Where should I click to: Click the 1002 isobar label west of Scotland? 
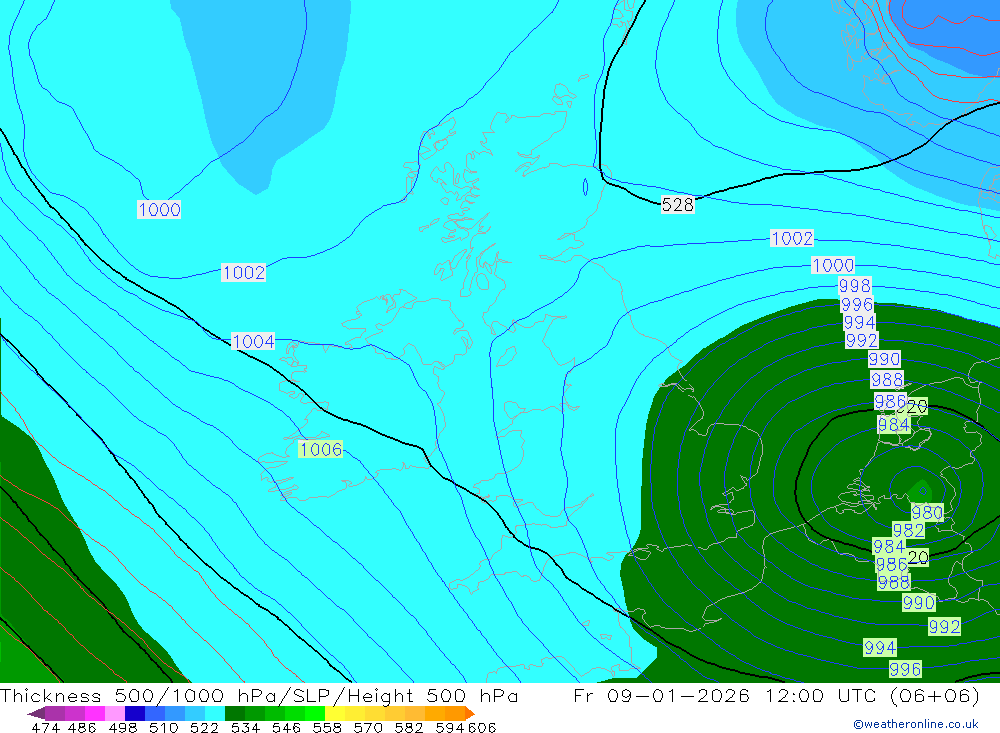pyautogui.click(x=244, y=272)
